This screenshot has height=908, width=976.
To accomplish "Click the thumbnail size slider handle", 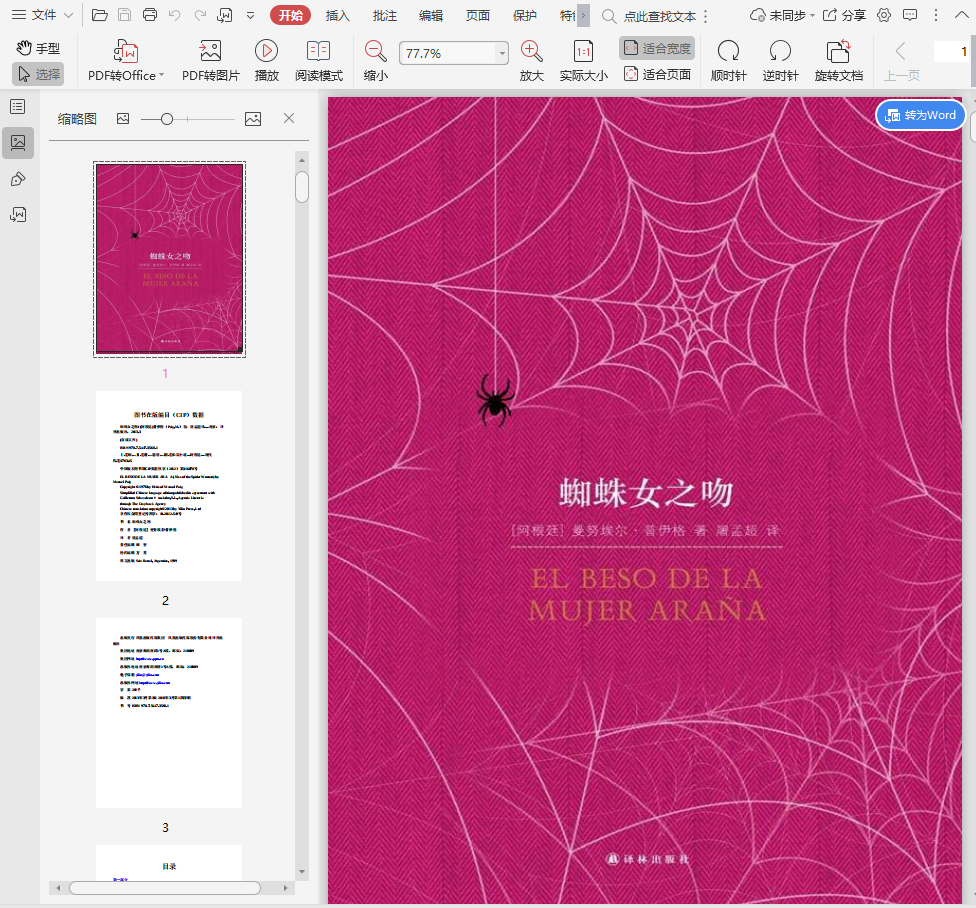I will click(x=167, y=119).
